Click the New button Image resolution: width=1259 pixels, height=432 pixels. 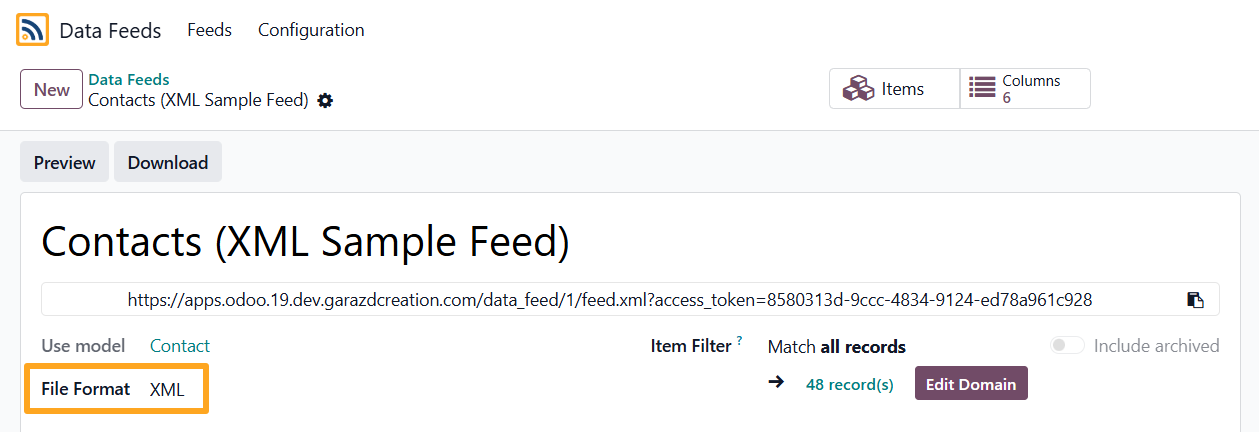(x=51, y=89)
